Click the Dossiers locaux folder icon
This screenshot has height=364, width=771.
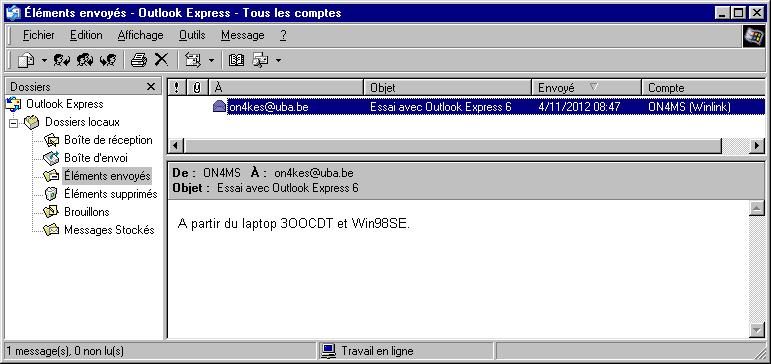coord(32,122)
